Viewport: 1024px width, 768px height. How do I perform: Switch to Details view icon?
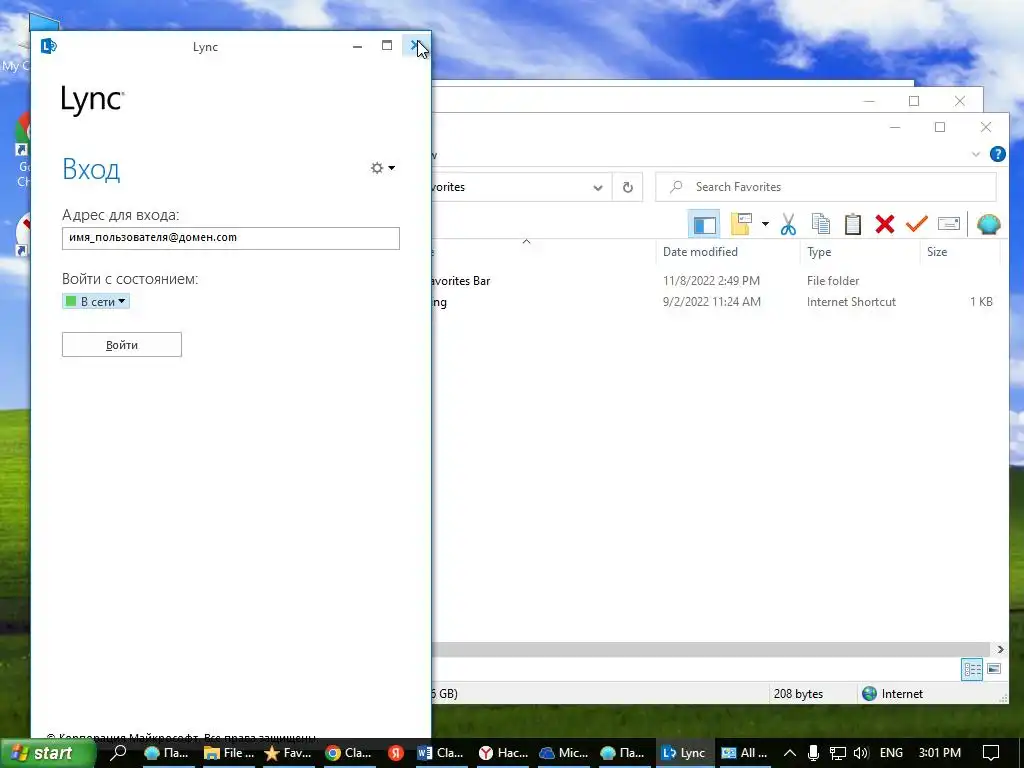pyautogui.click(x=972, y=669)
